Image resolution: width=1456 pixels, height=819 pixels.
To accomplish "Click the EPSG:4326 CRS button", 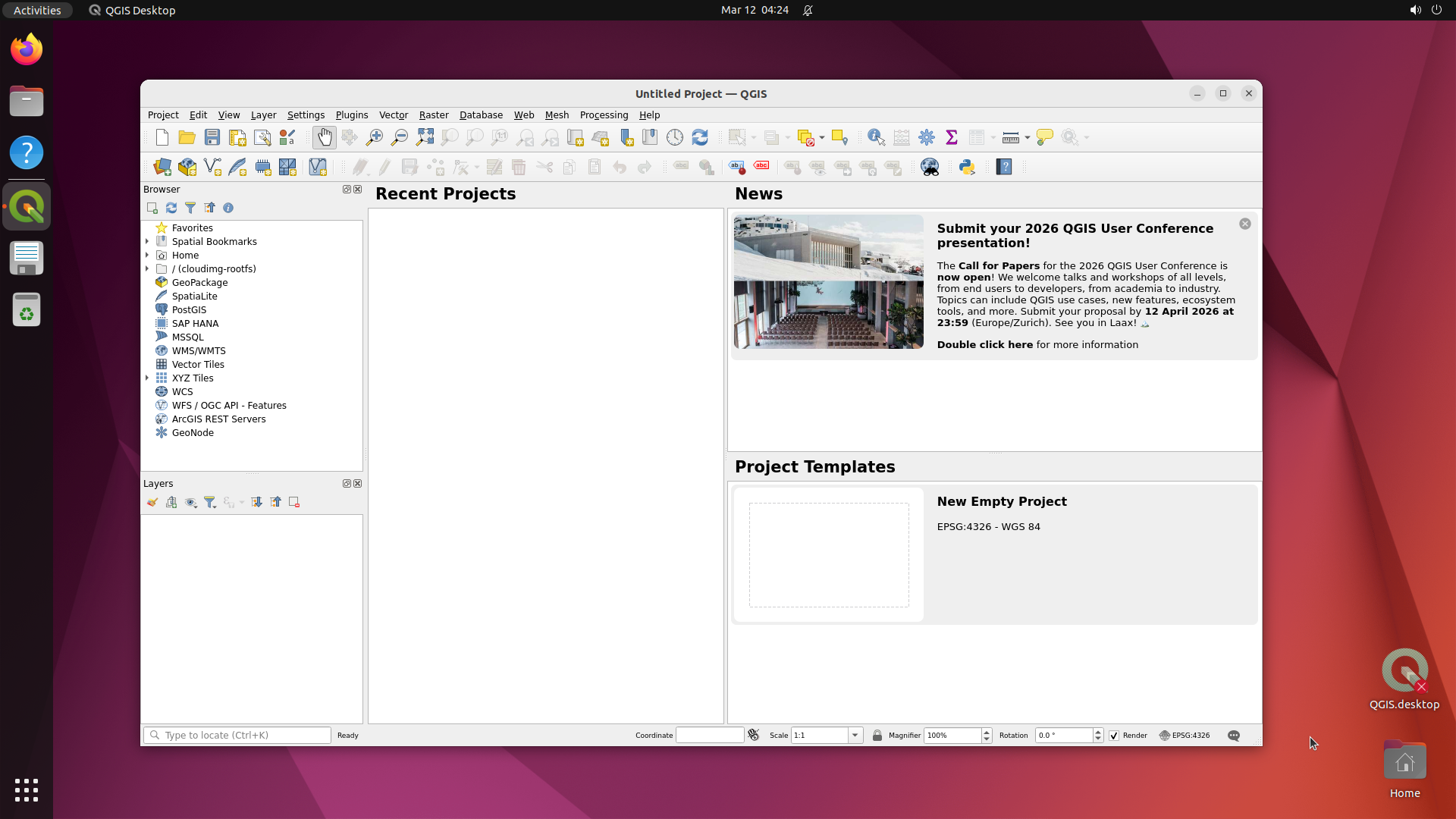I will [x=1185, y=736].
